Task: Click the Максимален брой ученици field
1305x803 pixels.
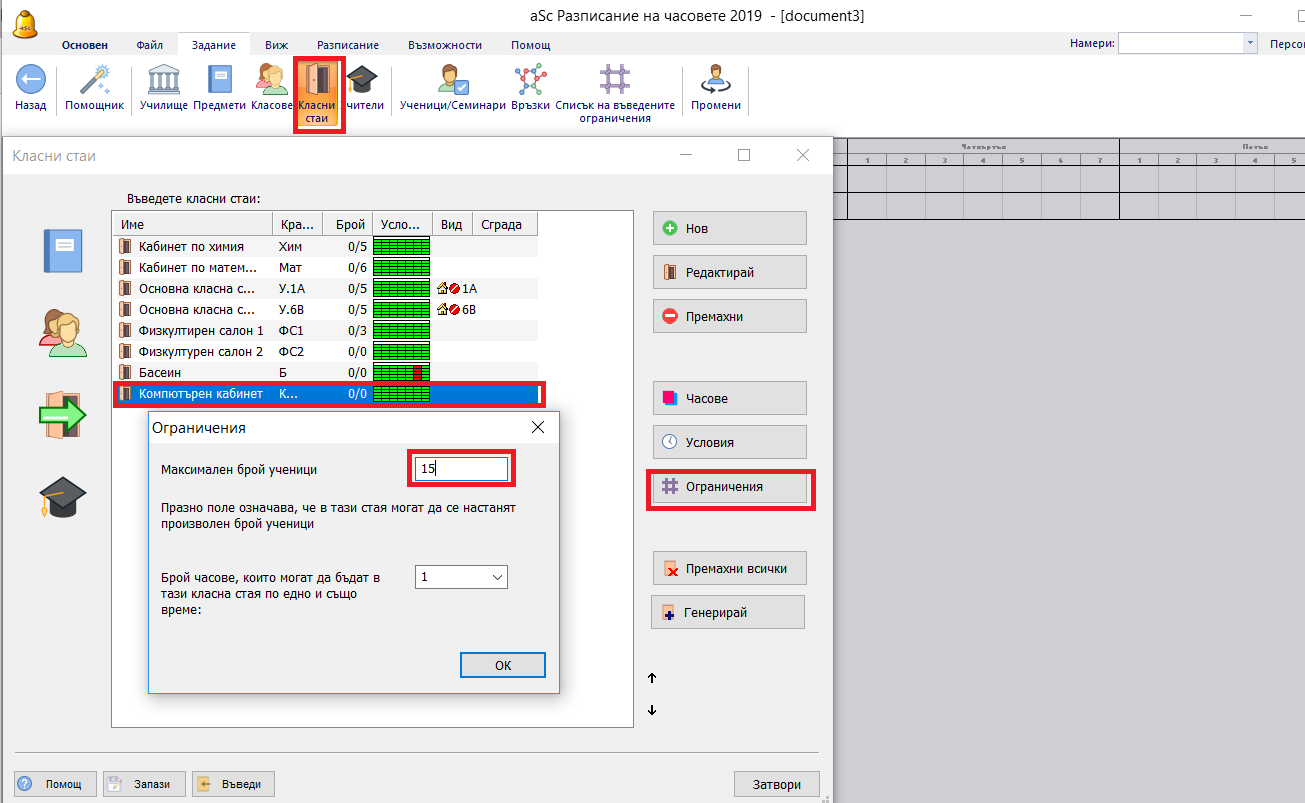Action: point(461,468)
